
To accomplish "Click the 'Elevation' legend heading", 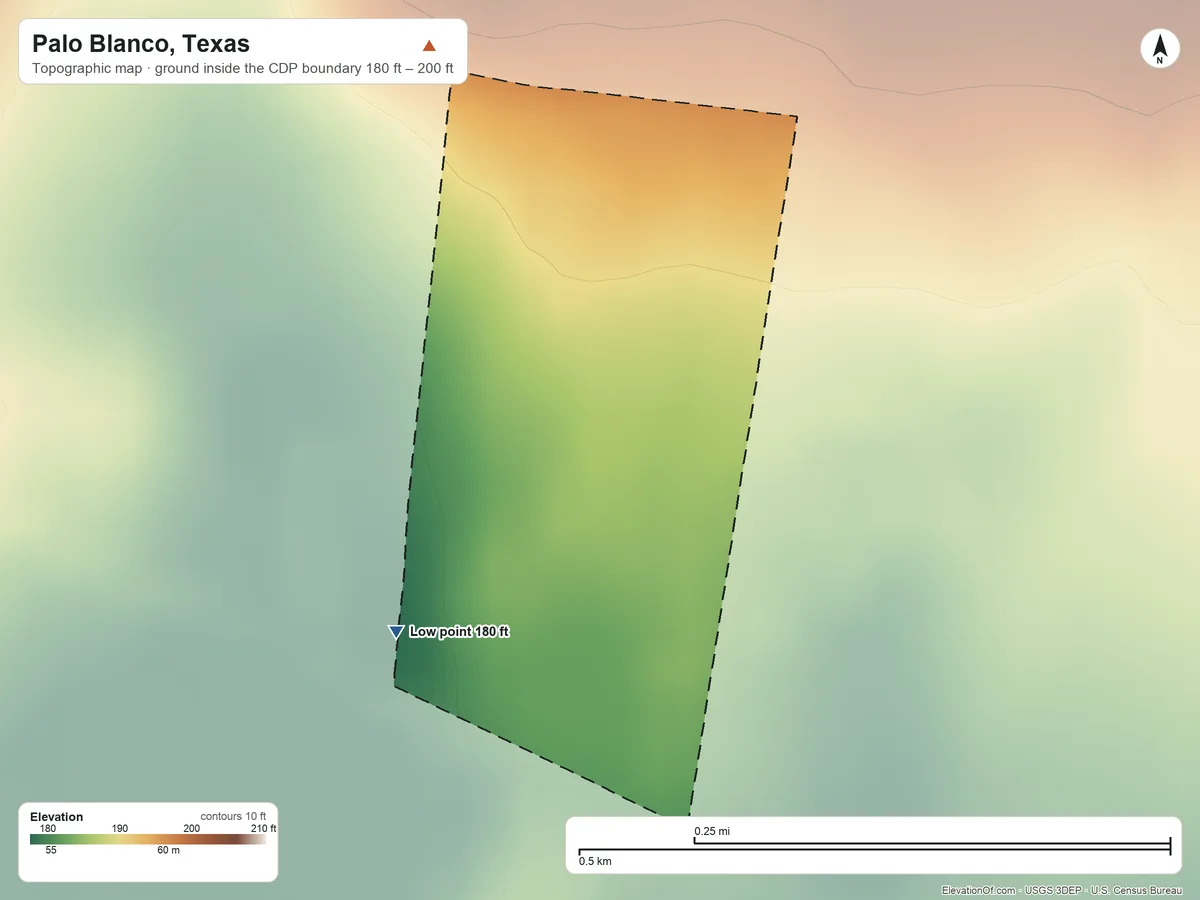I will (57, 817).
